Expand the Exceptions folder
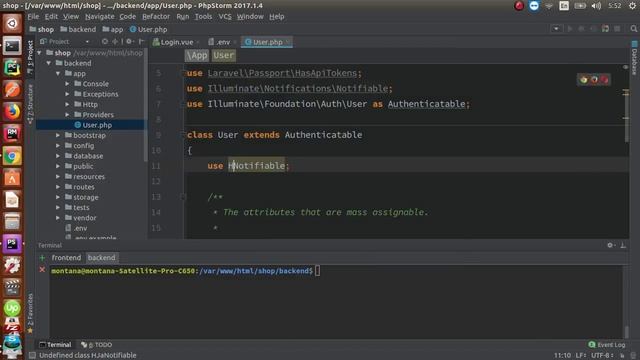The width and height of the screenshot is (640, 360). (67, 94)
